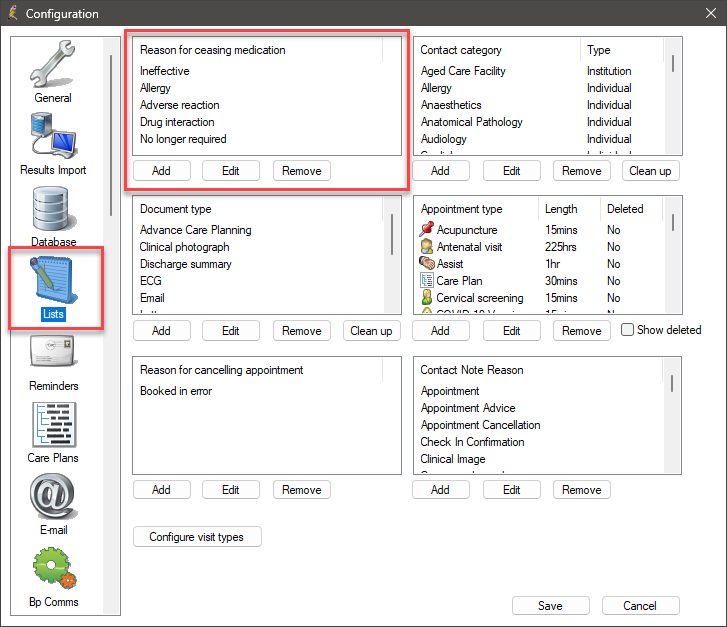Screen dimensions: 727x627
Task: Select 'Clinical photograph' document type
Action: pyautogui.click(x=184, y=247)
